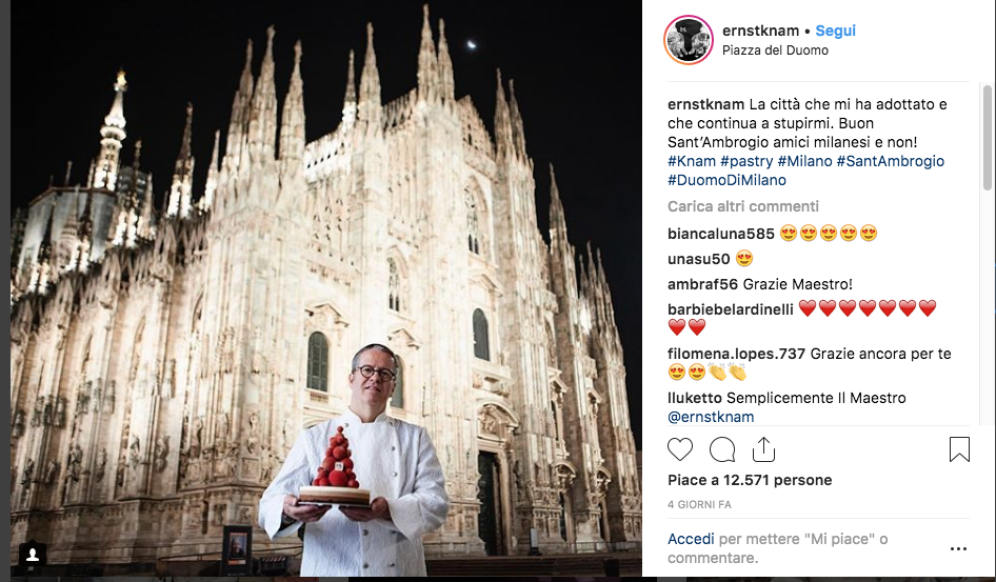Screen dimensions: 996x582
Task: Open the three-dot more options menu
Action: click(x=959, y=549)
